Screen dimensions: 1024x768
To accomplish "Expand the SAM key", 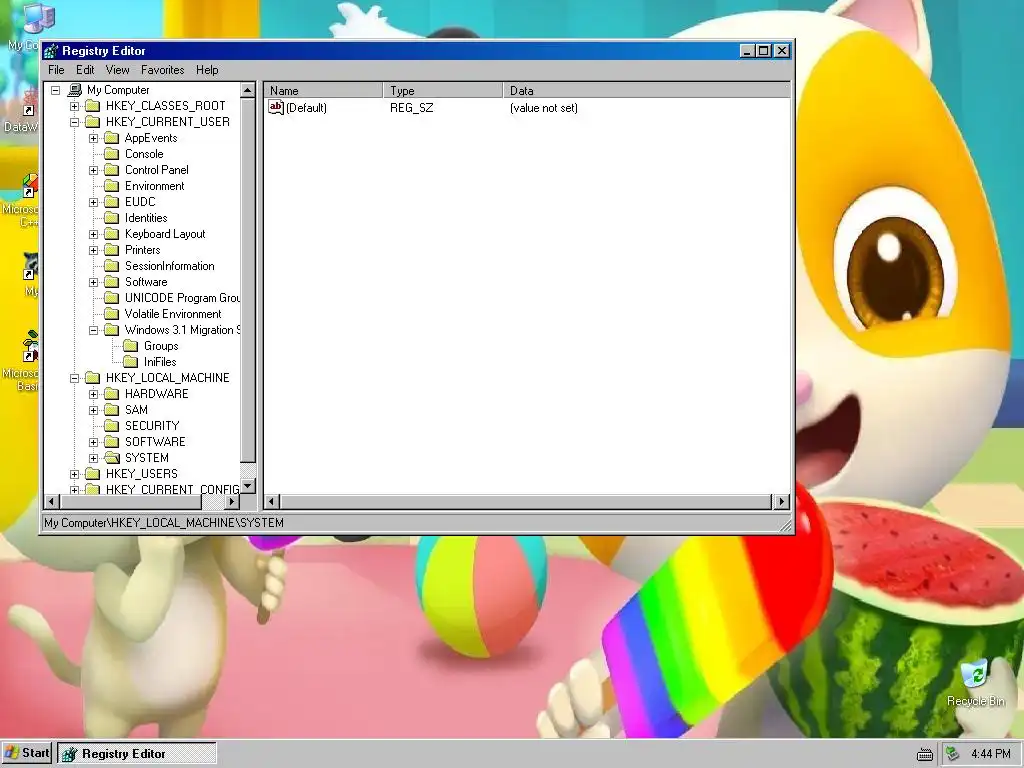I will pos(93,410).
